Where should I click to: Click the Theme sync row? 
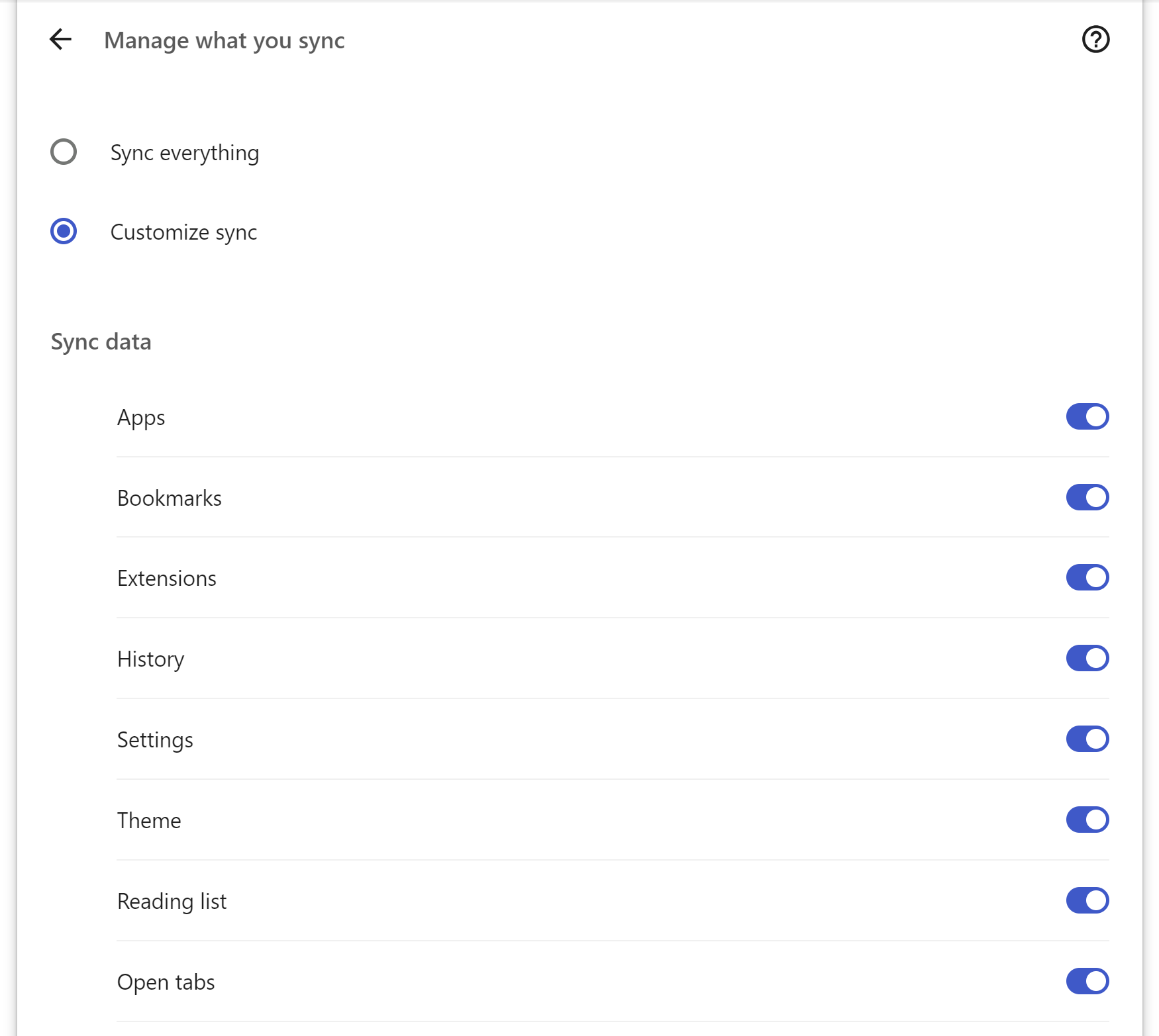149,820
